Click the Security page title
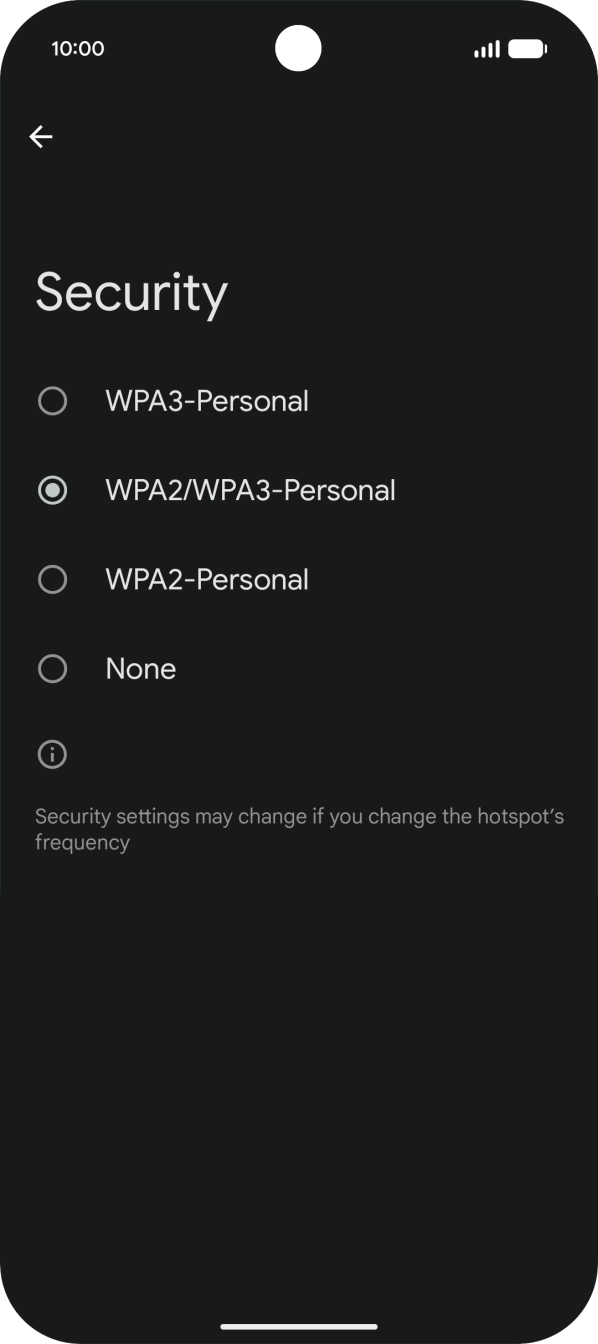 131,292
